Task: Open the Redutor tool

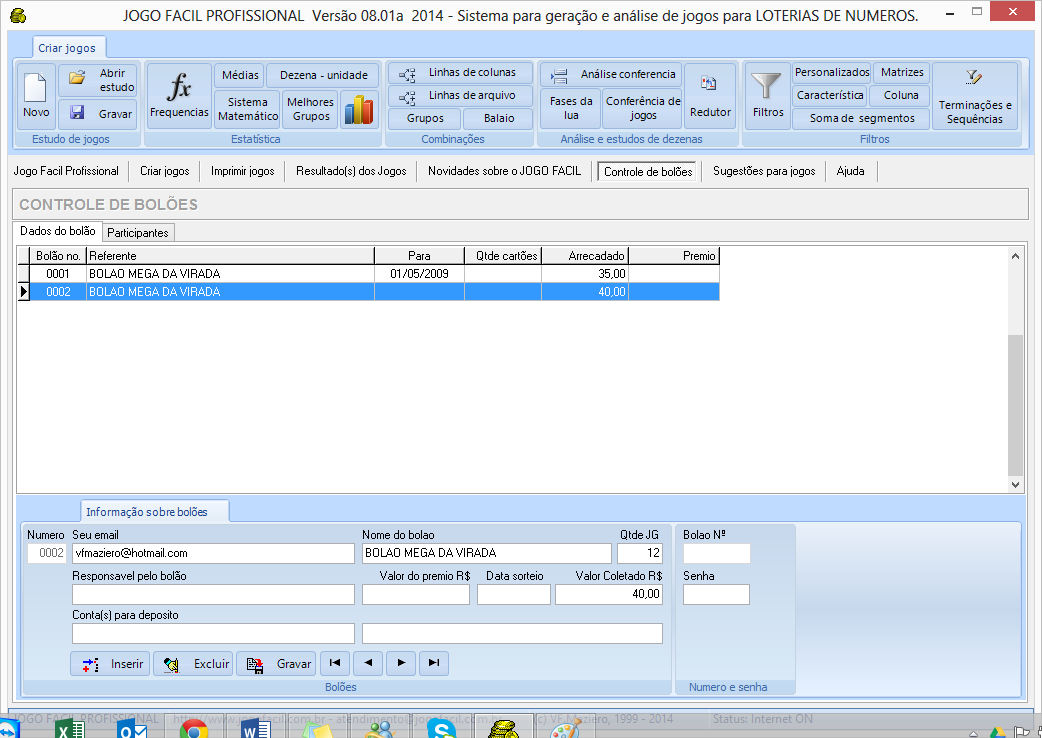Action: point(710,97)
